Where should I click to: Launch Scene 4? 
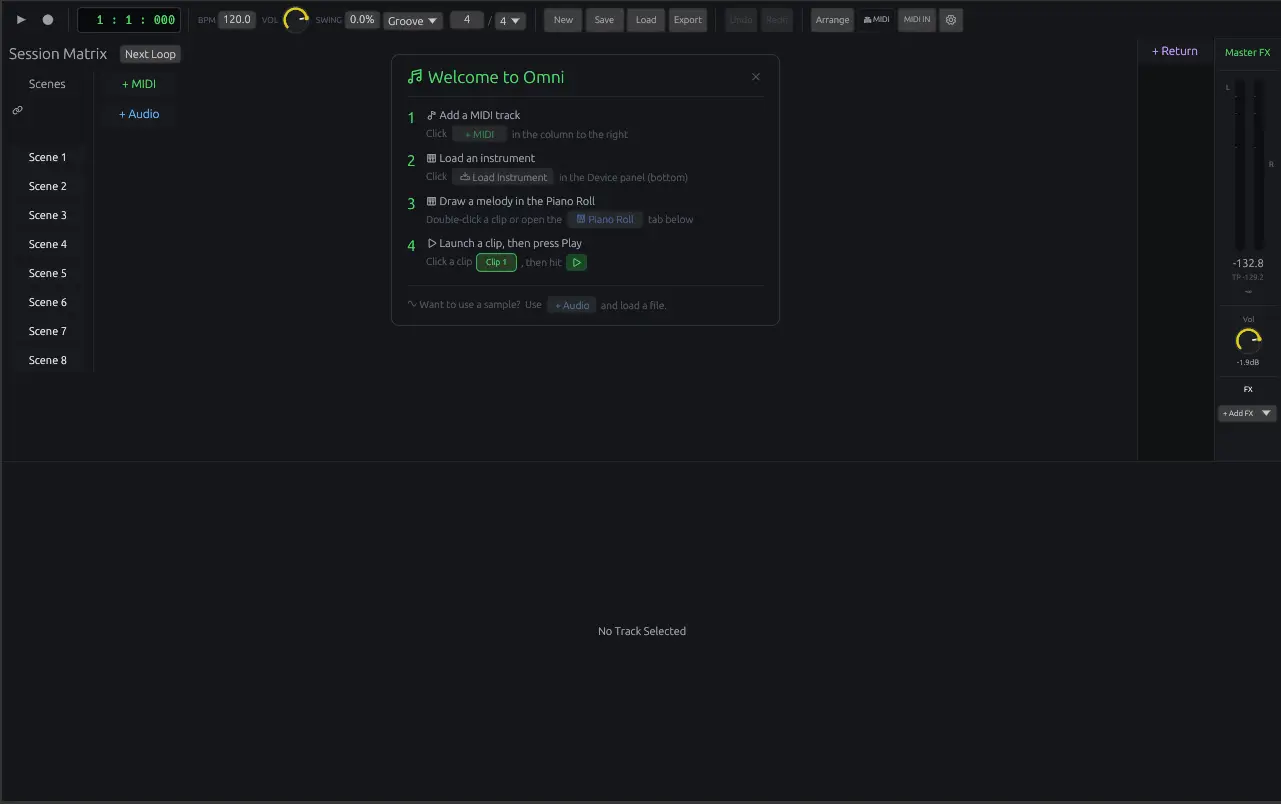[48, 244]
